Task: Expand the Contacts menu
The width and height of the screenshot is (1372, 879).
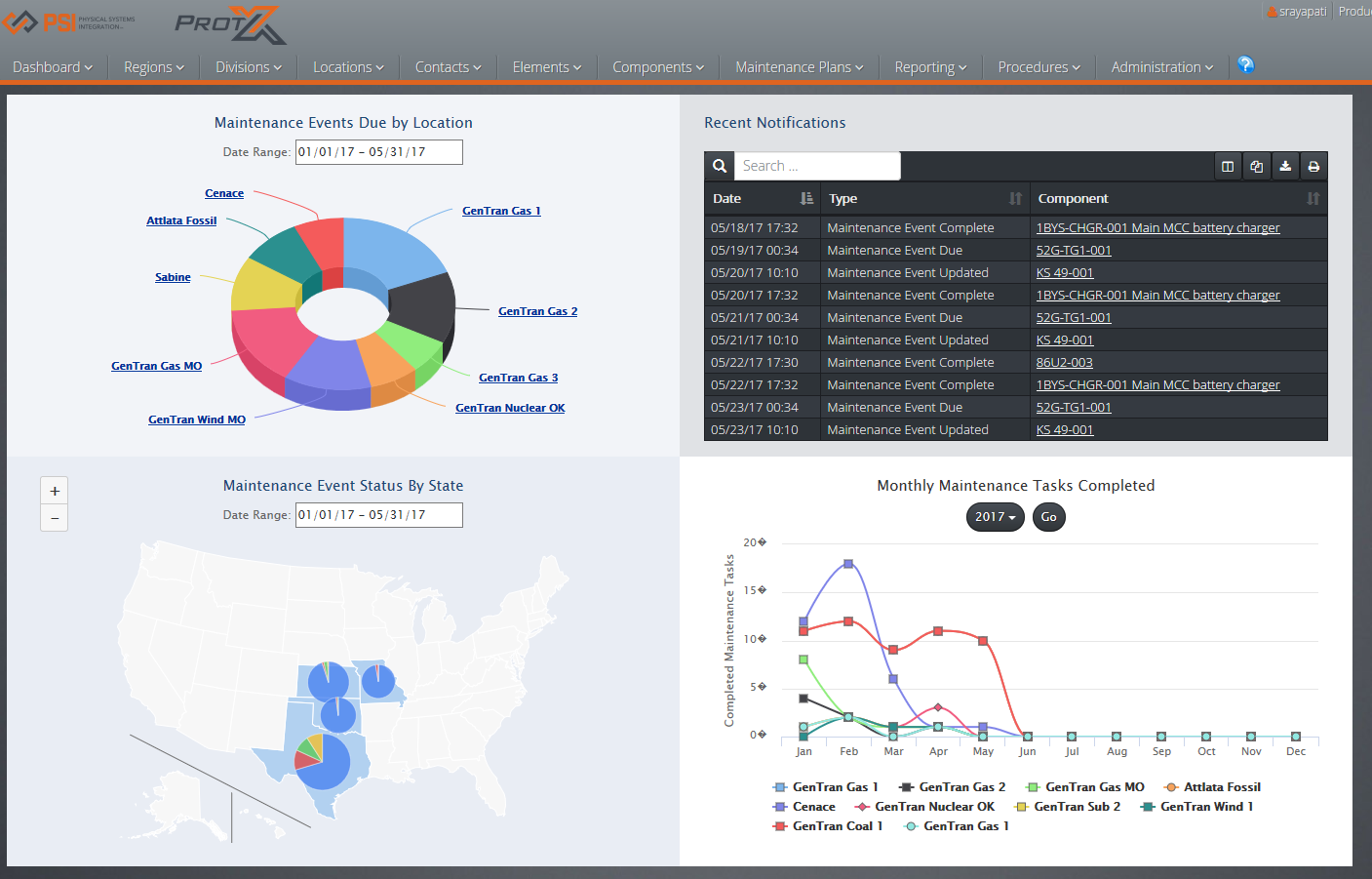Action: (x=449, y=67)
